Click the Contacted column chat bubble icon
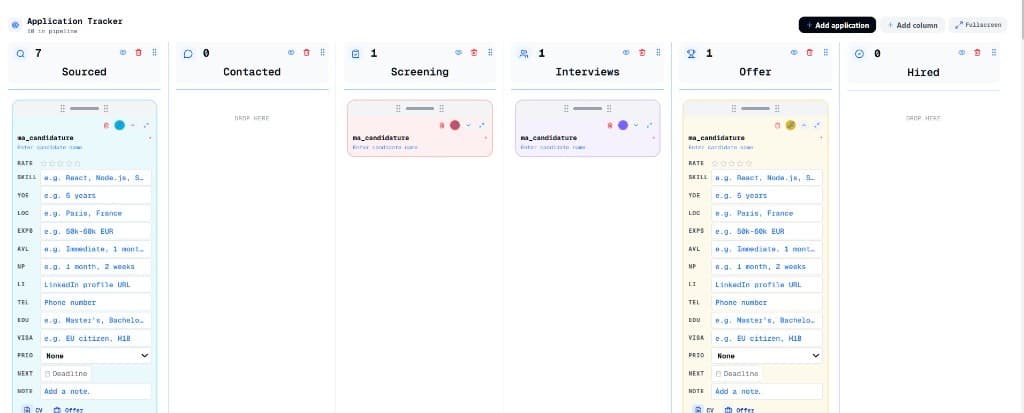The height and width of the screenshot is (413, 1024). tap(188, 54)
